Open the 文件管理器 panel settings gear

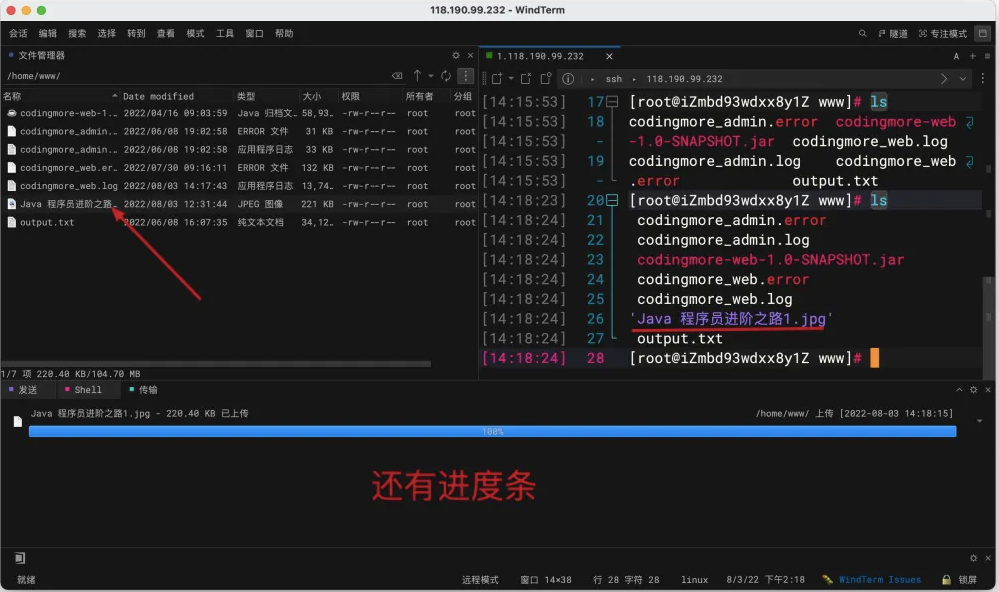click(457, 55)
